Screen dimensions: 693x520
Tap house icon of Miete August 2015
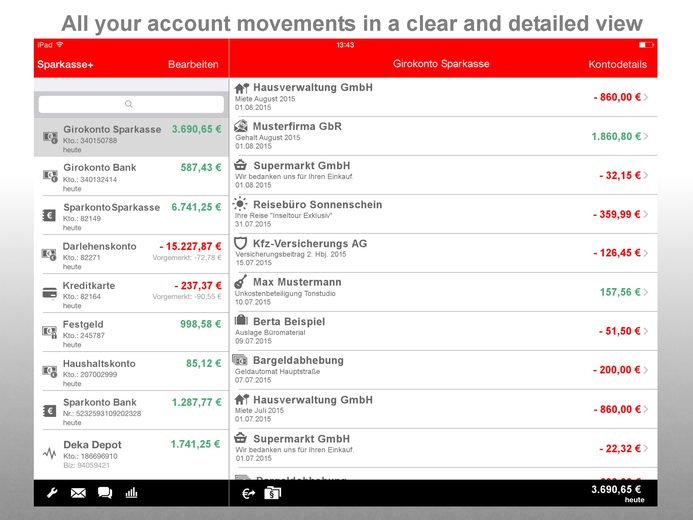(242, 88)
